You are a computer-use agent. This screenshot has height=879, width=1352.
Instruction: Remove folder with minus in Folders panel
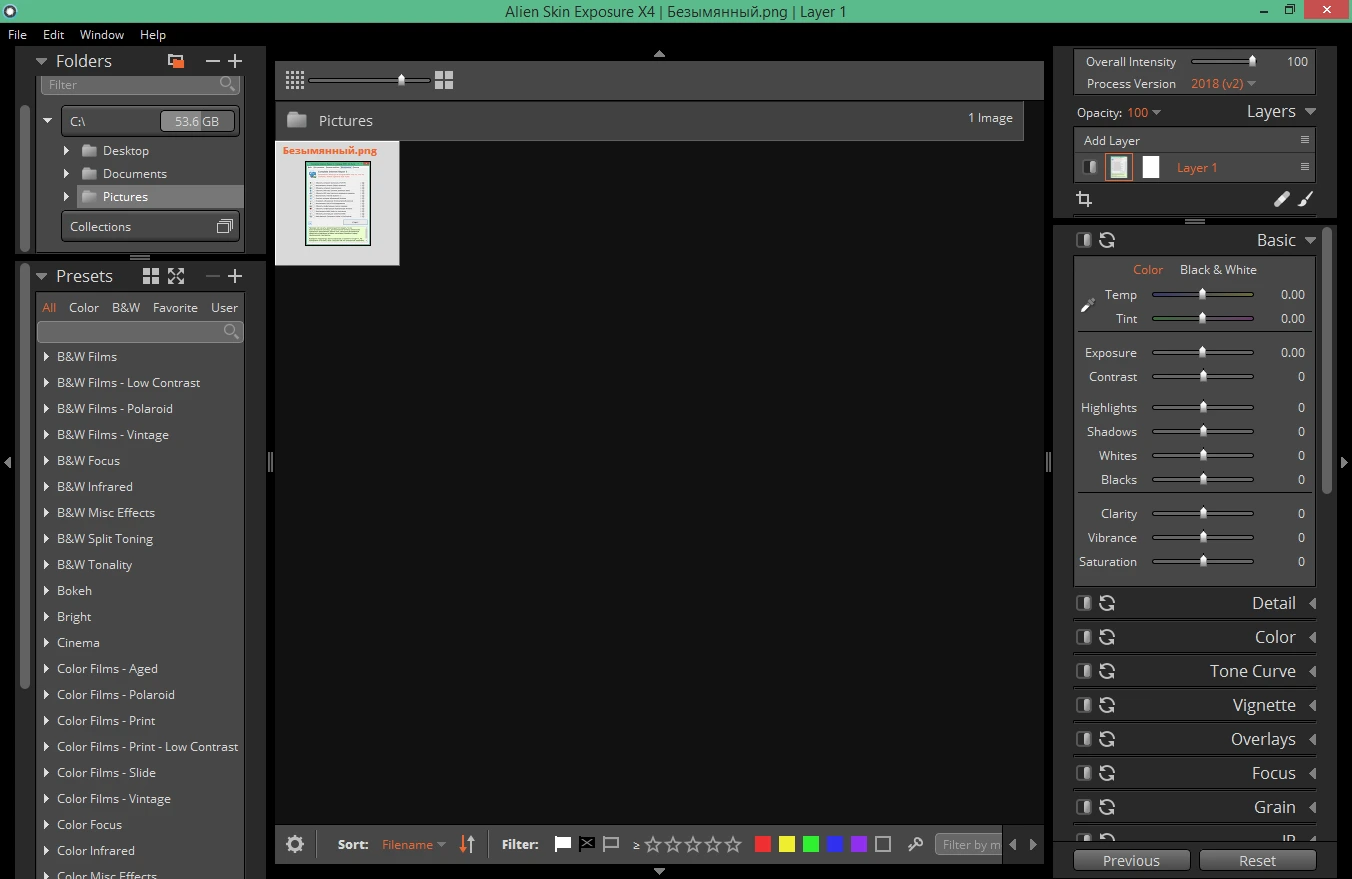[x=212, y=61]
